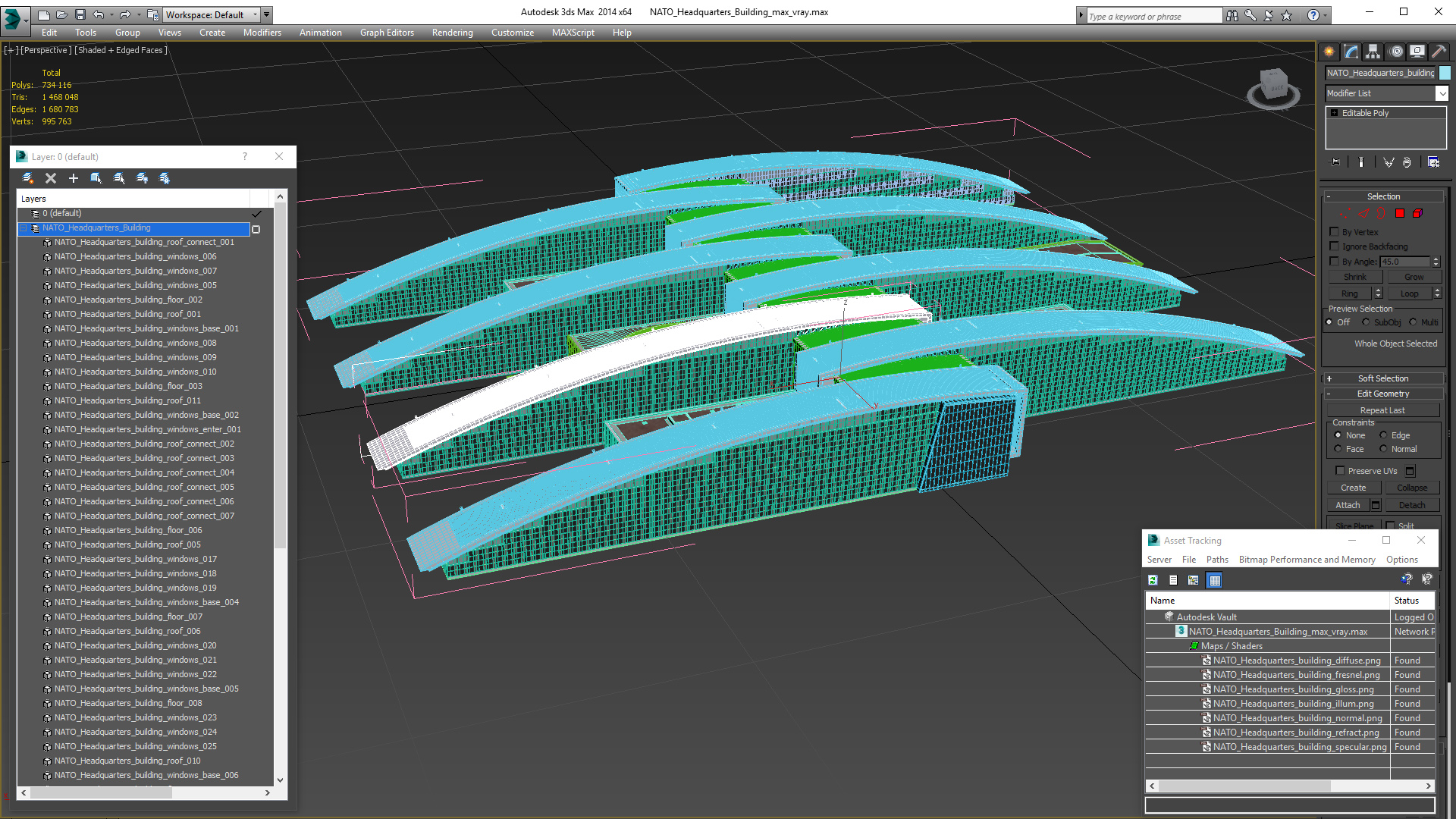Click the keyword search input field
1456x819 pixels.
(x=1154, y=16)
